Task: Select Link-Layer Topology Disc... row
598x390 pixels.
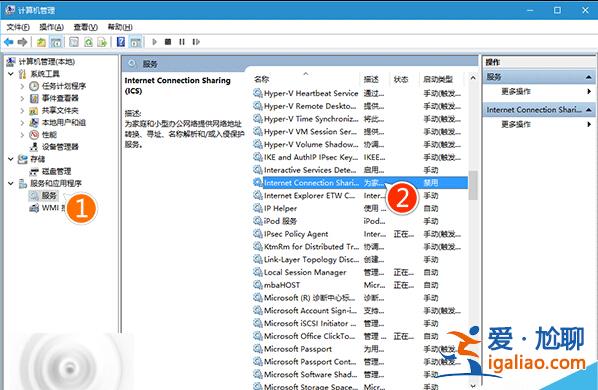Action: point(360,259)
